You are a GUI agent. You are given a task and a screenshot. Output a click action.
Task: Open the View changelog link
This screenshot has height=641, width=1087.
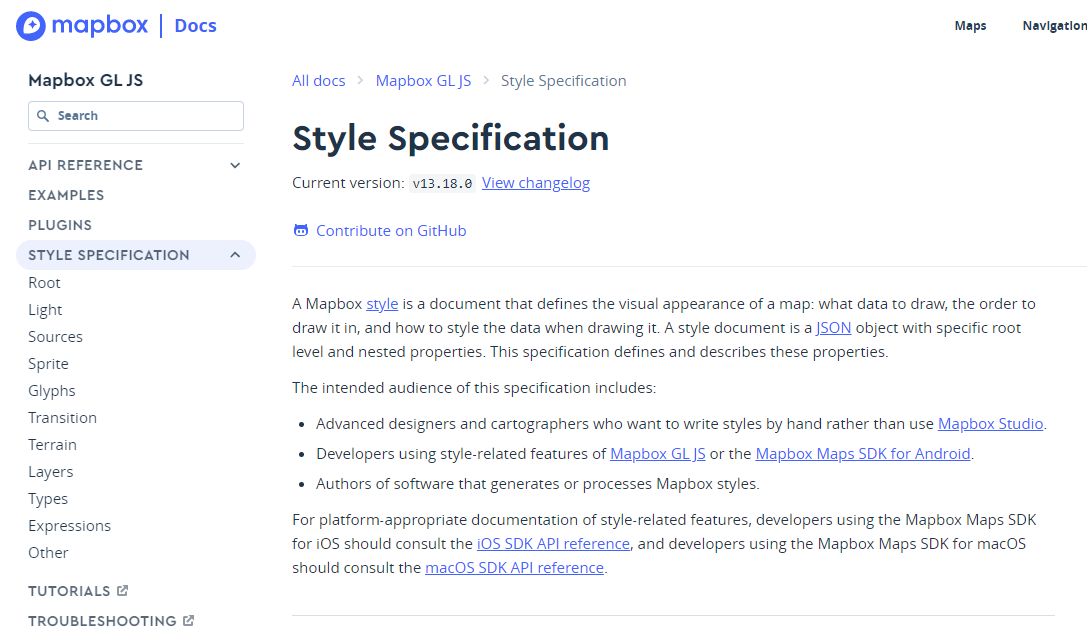pos(536,183)
